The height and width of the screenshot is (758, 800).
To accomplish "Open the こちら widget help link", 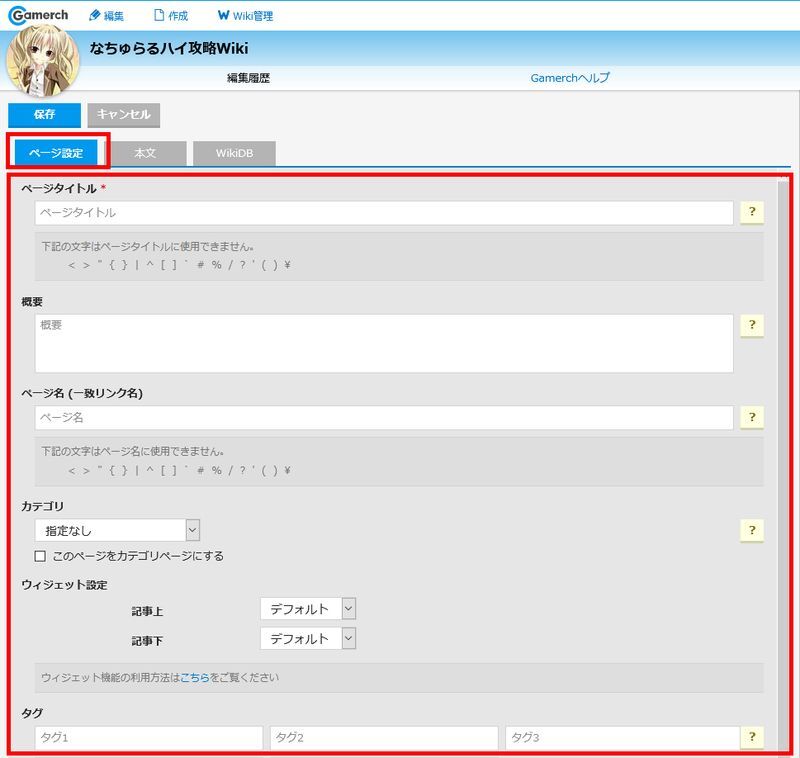I will (x=195, y=677).
